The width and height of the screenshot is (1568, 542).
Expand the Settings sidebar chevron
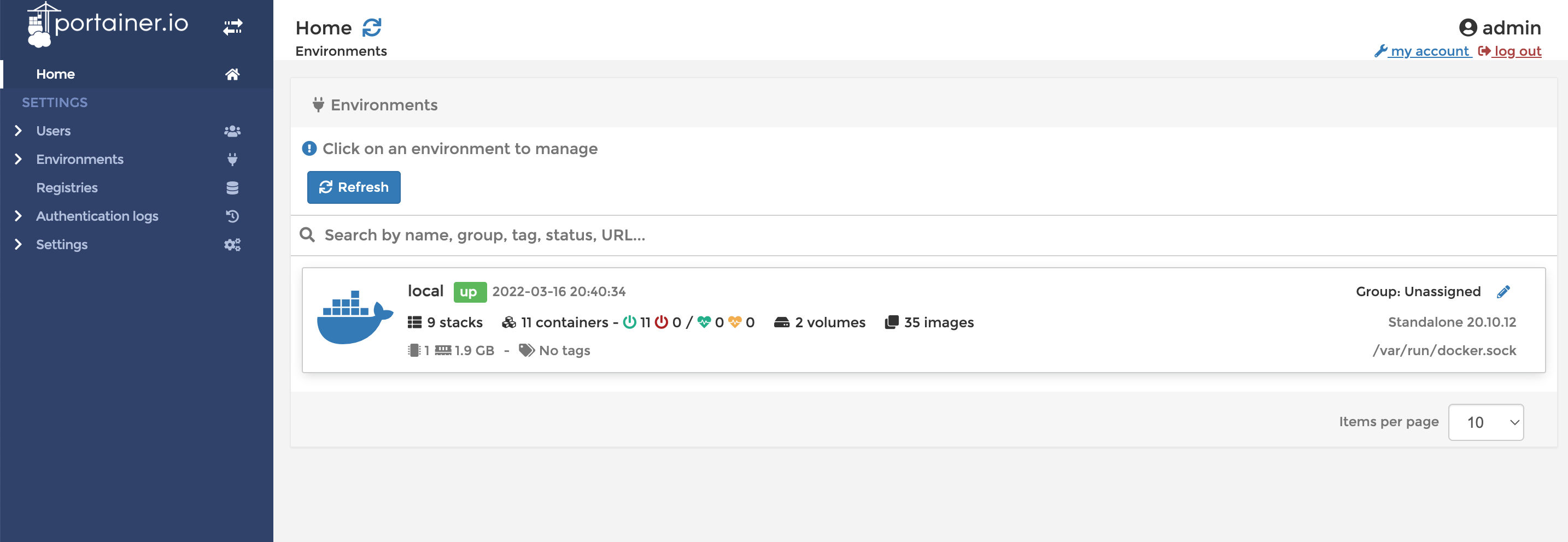click(x=18, y=245)
